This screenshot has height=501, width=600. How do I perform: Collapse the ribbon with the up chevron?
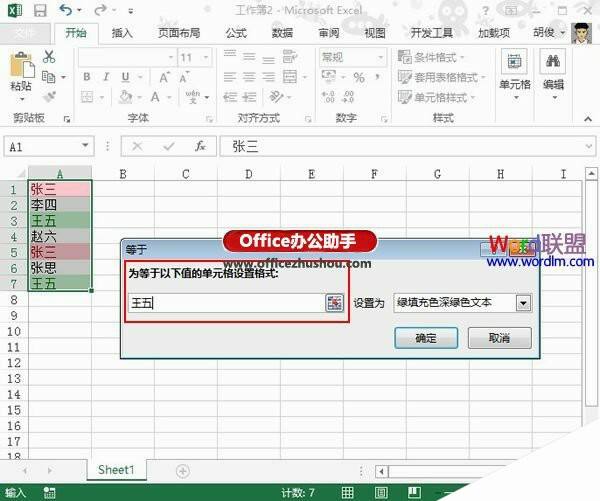(x=588, y=119)
